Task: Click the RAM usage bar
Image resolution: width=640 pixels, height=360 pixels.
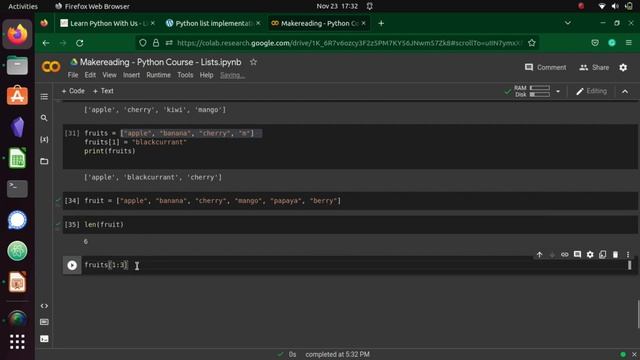Action: click(x=540, y=88)
